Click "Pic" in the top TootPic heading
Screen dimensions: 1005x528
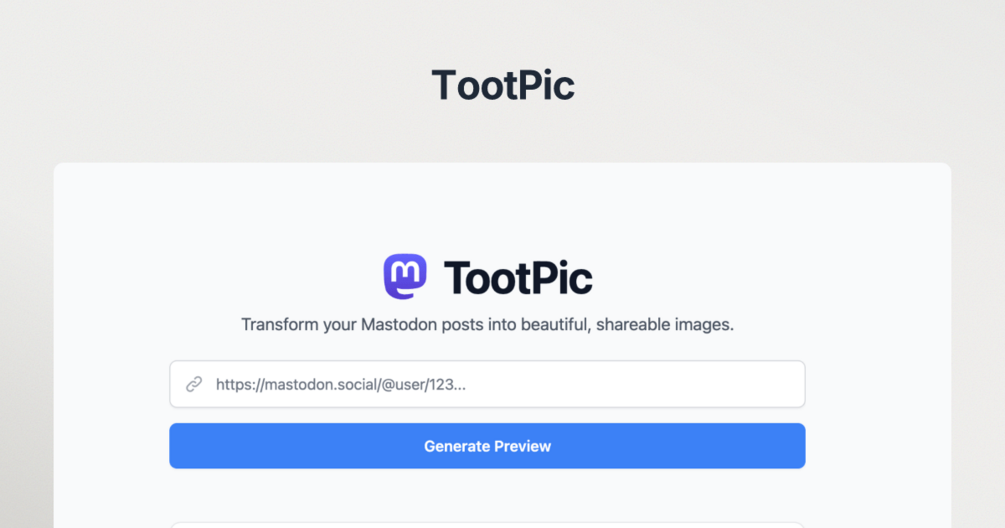pos(545,85)
